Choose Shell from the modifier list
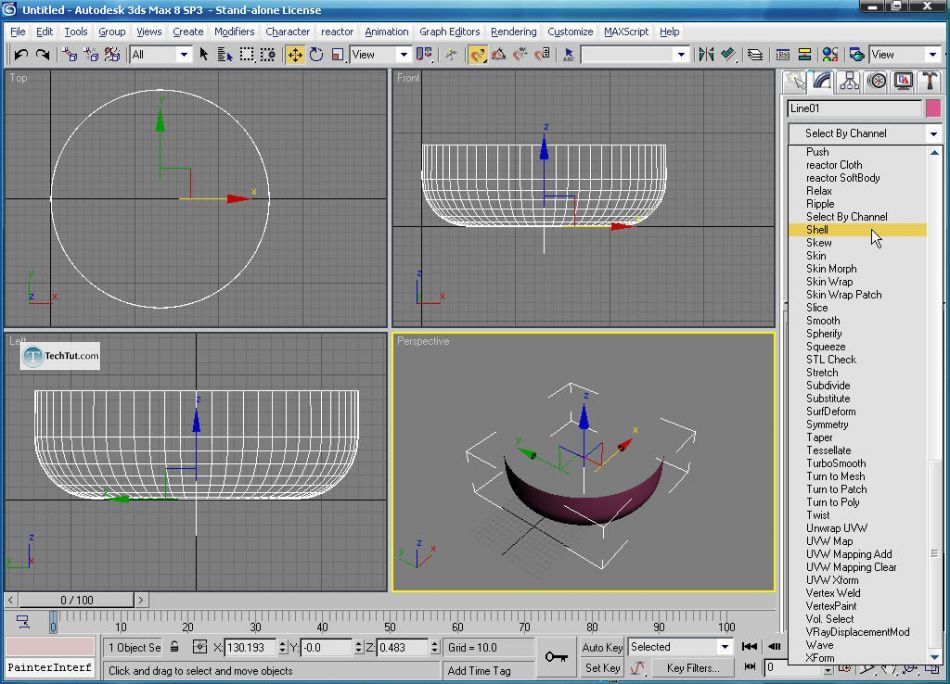This screenshot has height=684, width=950. [x=857, y=230]
